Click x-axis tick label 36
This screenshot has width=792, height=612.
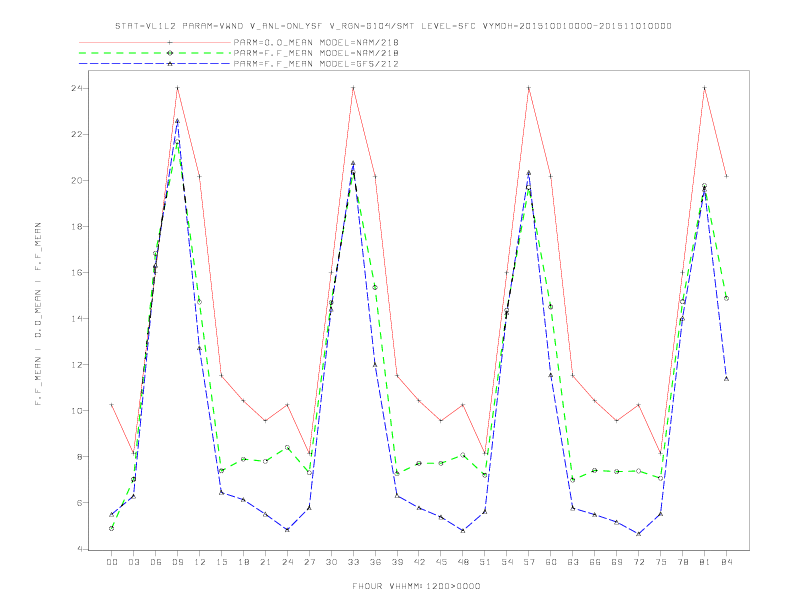375,562
